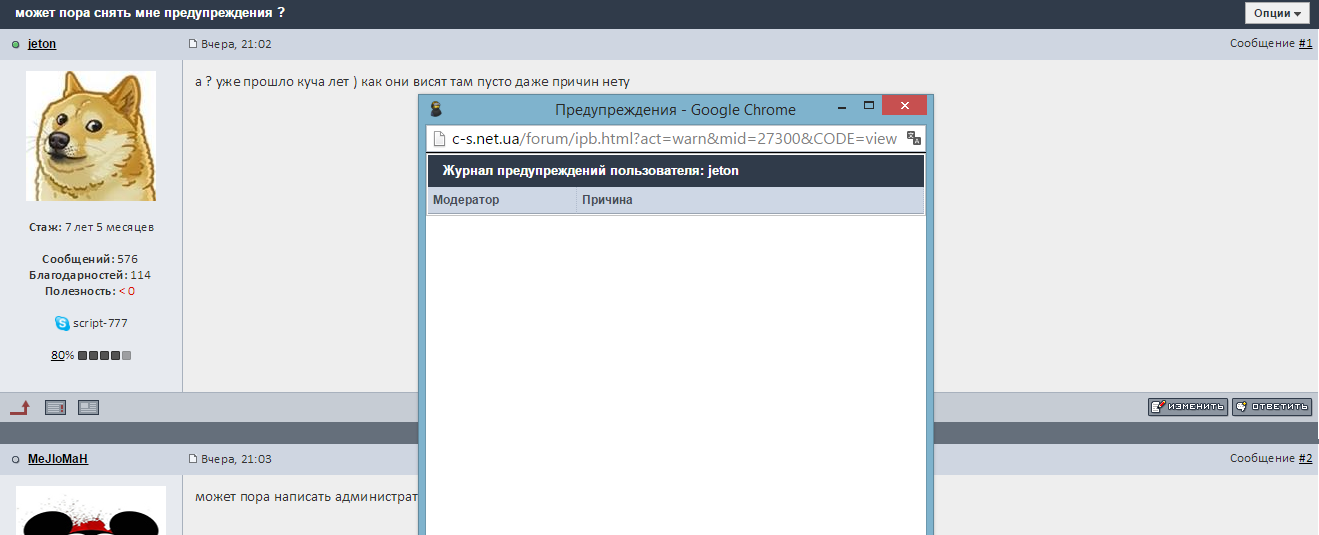Click MeJIoMaH's avatar image
This screenshot has height=535, width=1319.
point(91,510)
